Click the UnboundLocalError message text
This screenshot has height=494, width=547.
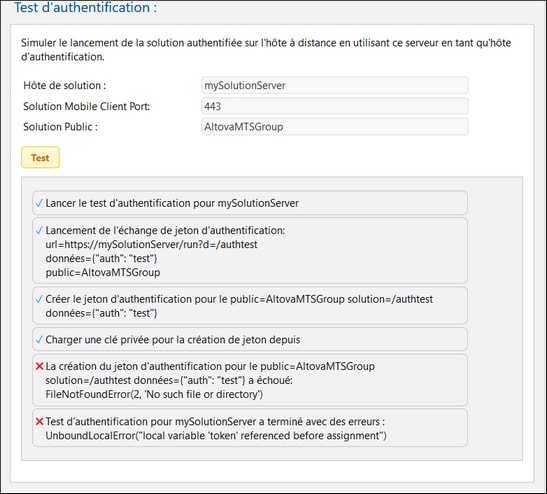pos(216,435)
